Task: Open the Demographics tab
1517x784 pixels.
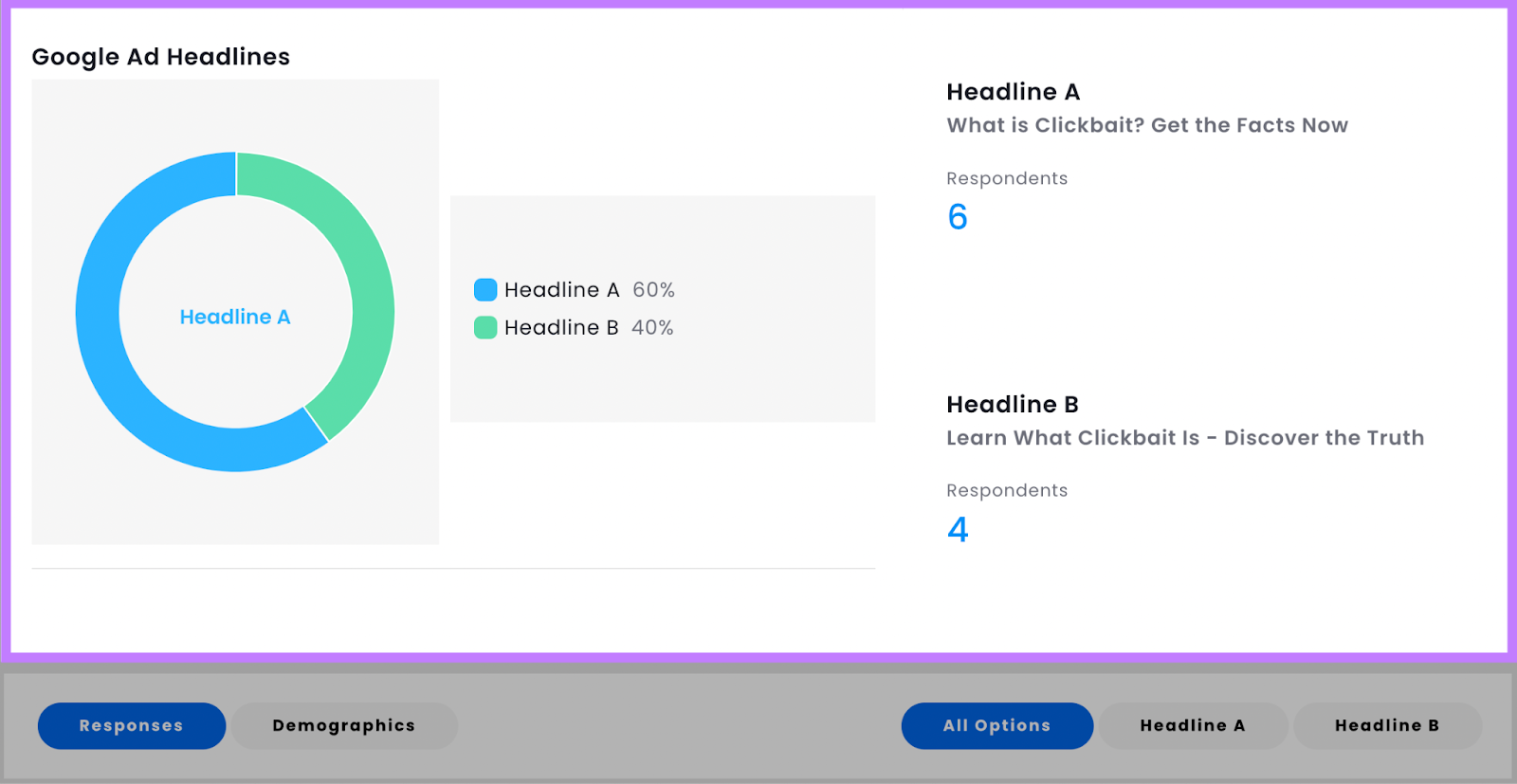Action: (343, 725)
